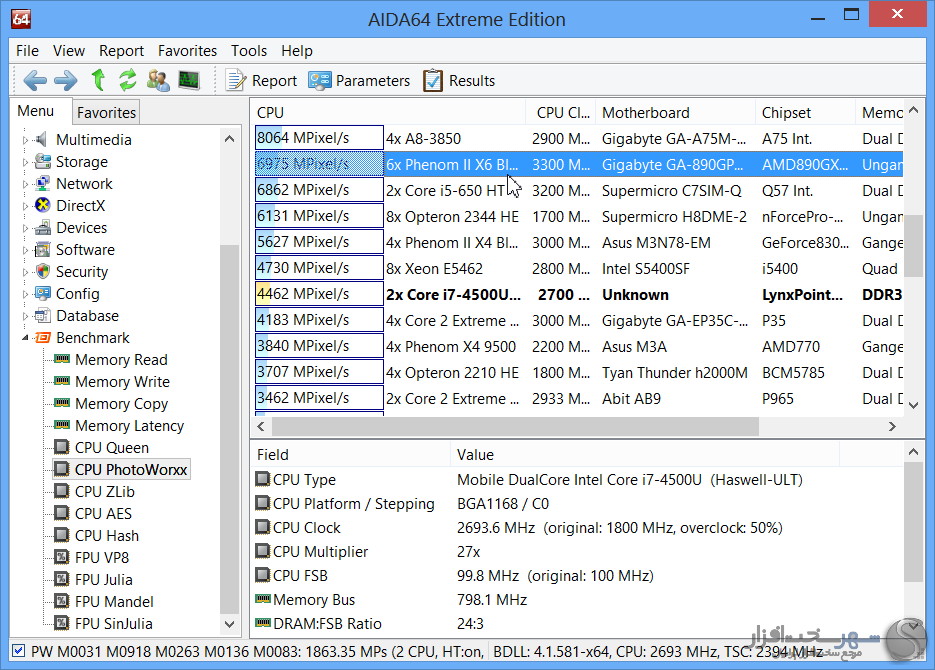The width and height of the screenshot is (935, 670).
Task: Switch to the Favorites tab
Action: tap(106, 112)
